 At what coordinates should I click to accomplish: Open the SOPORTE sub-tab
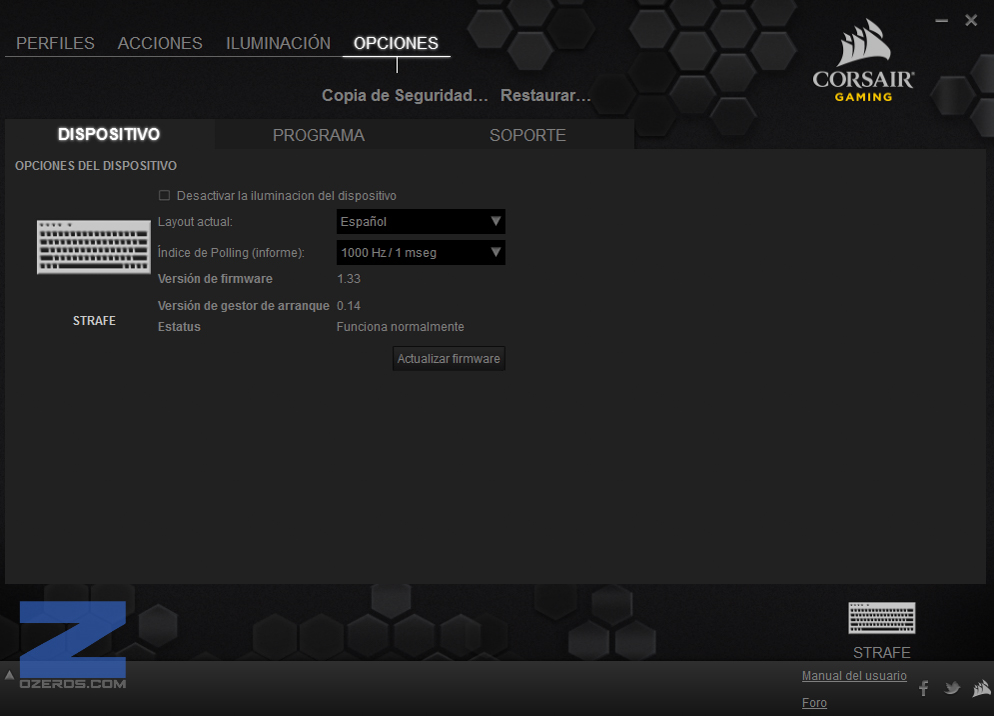(528, 135)
